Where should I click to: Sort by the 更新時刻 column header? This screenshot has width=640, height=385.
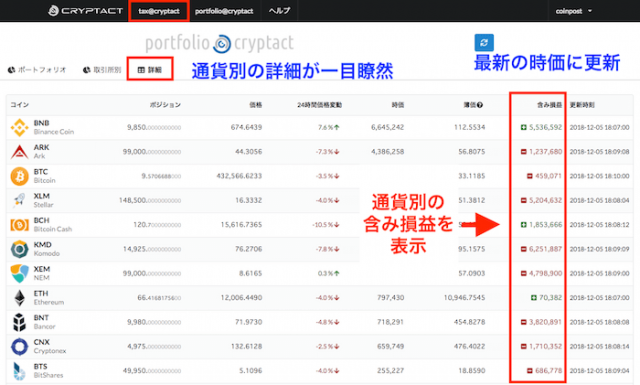point(582,105)
